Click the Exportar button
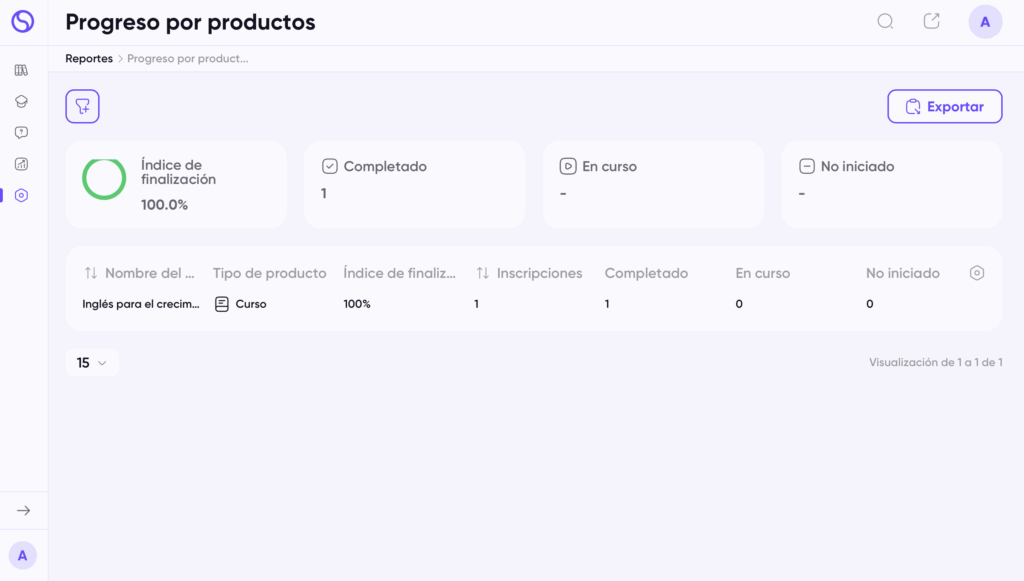The width and height of the screenshot is (1024, 581). pyautogui.click(x=944, y=106)
